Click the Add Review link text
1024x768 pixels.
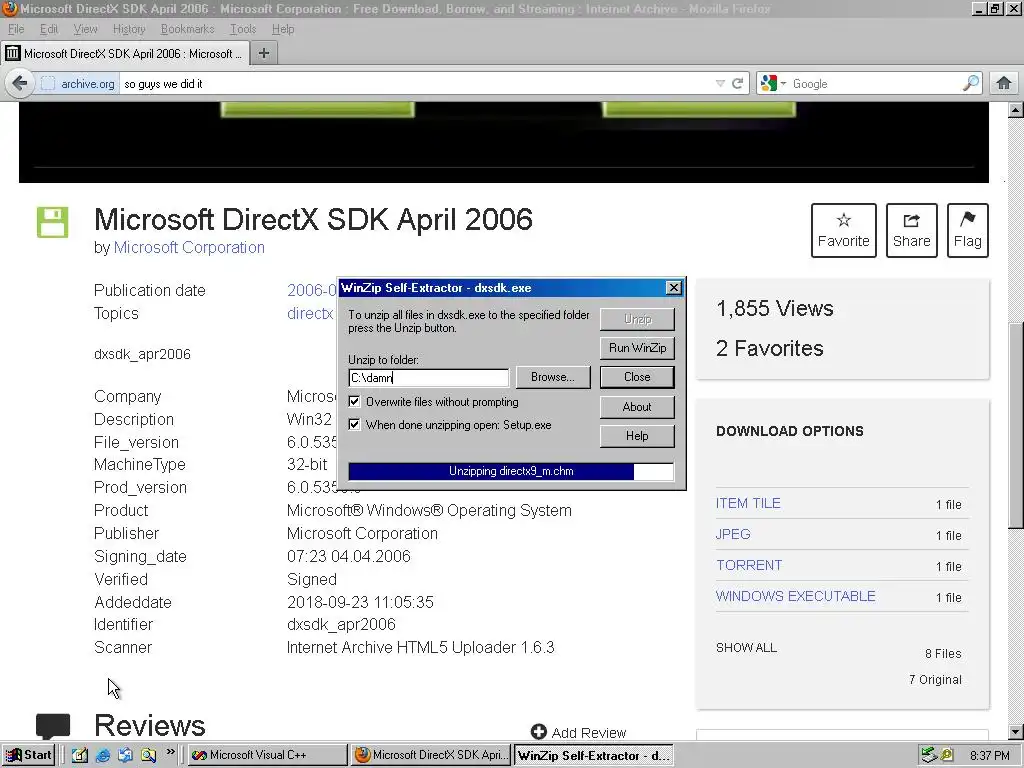pos(588,733)
